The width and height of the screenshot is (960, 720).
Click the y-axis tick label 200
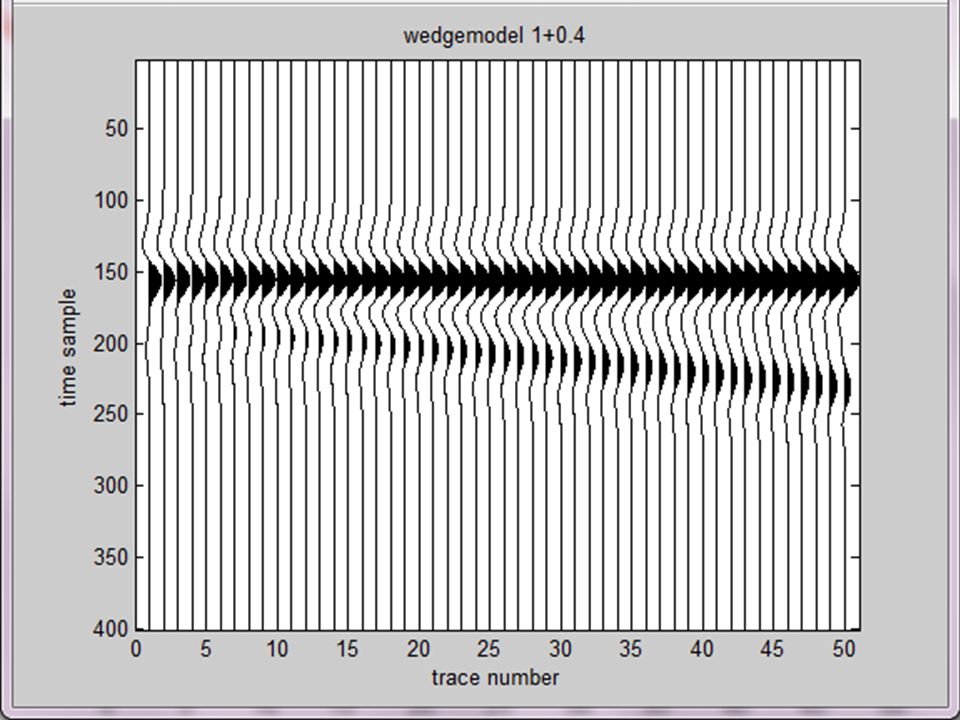pyautogui.click(x=111, y=343)
